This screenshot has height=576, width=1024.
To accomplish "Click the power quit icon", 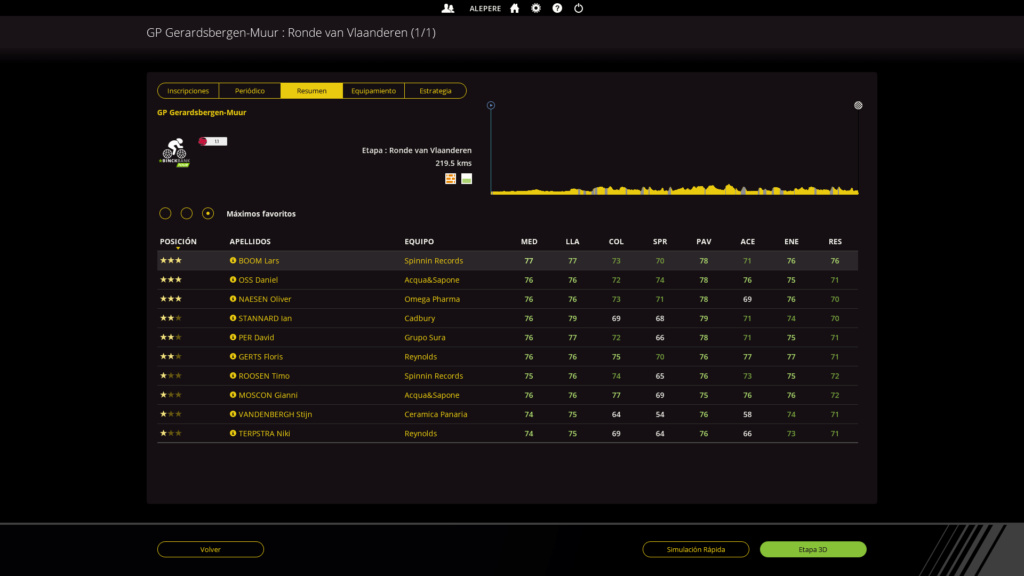I will click(x=579, y=8).
